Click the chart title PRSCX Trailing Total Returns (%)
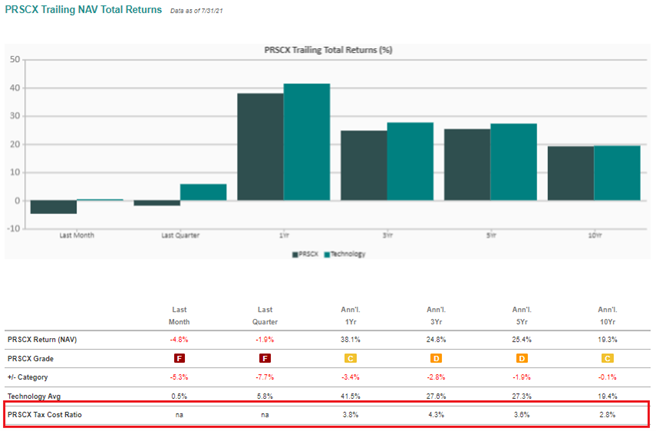The width and height of the screenshot is (656, 431). coord(328,50)
